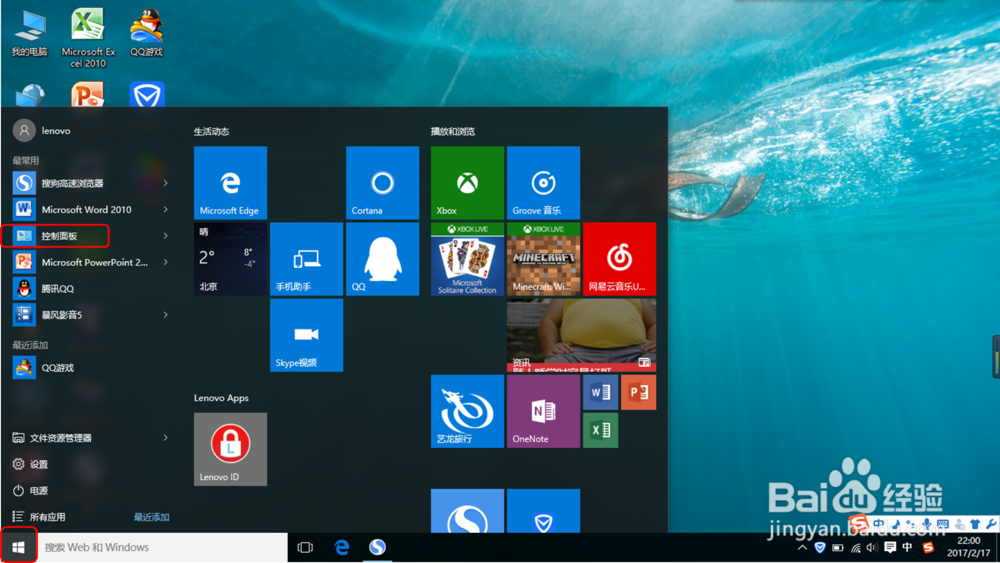Click the 中 input method tray indicator
This screenshot has height=563, width=1000.
tap(908, 547)
